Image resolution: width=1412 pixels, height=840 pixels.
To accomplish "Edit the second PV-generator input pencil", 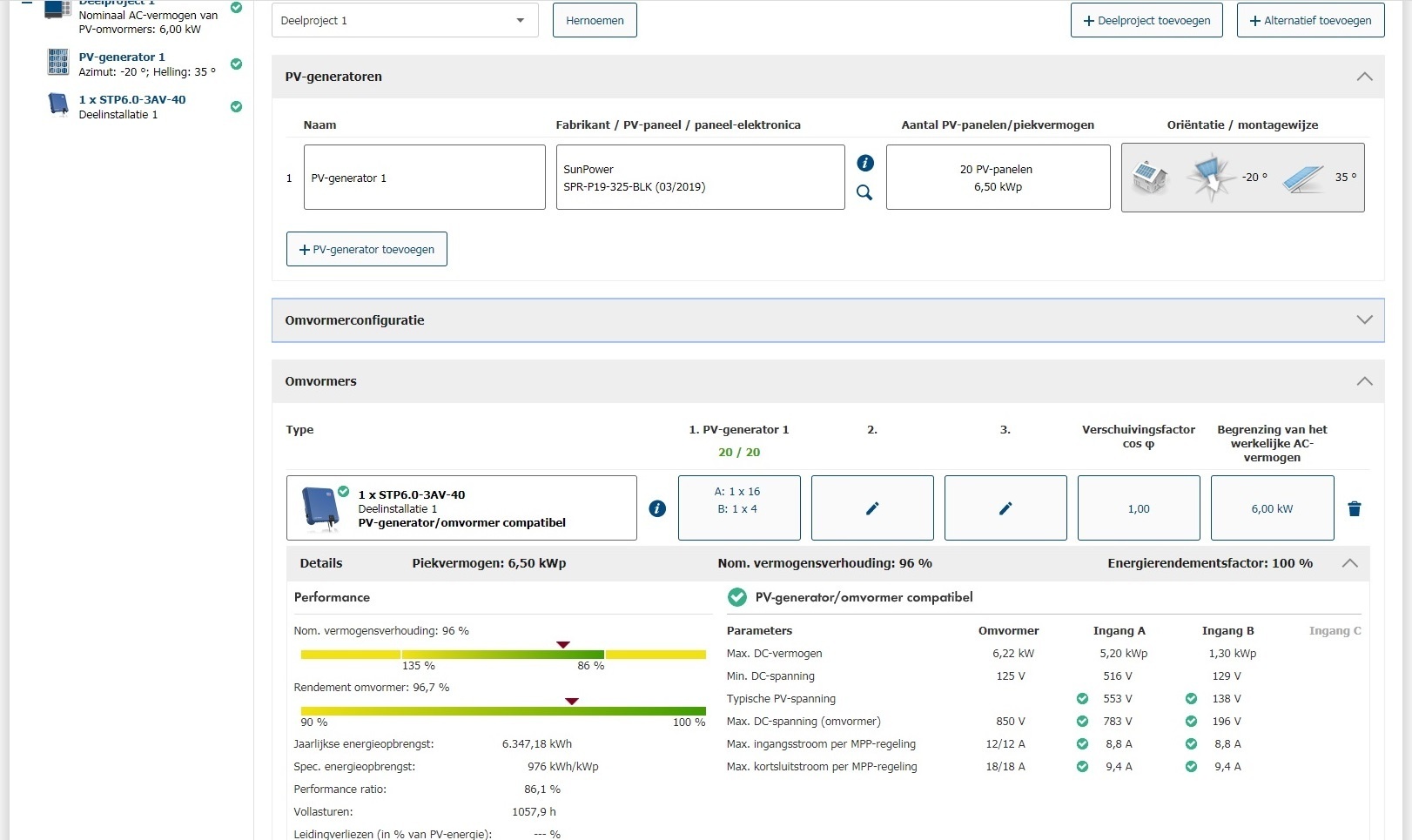I will (871, 508).
